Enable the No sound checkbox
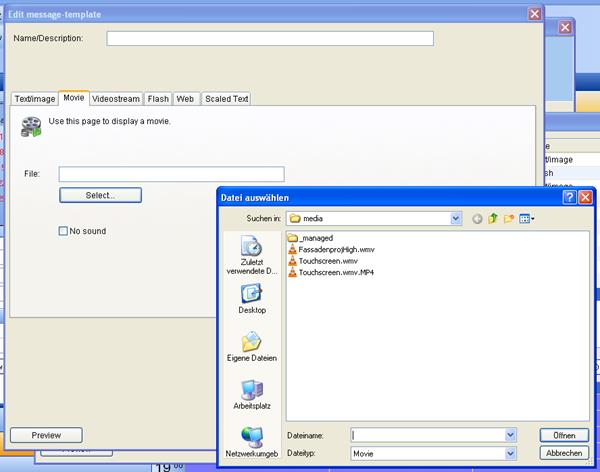Screen dimensions: 600x472 (63, 231)
